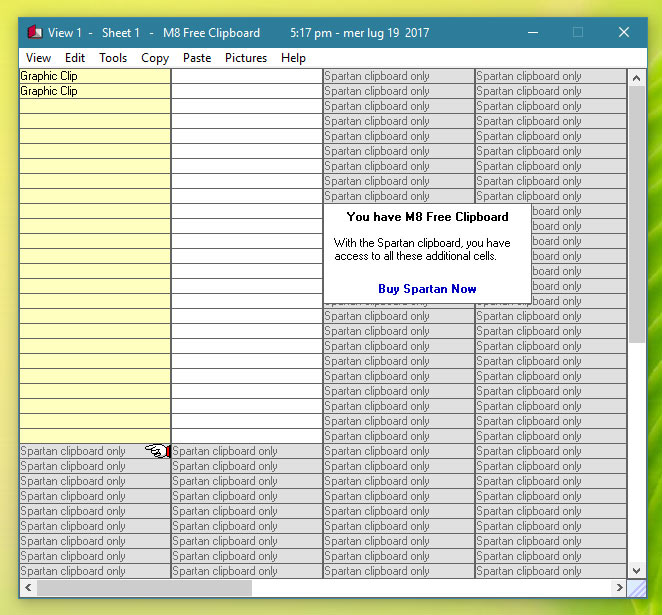The width and height of the screenshot is (662, 615).
Task: Select the first Graphic Clip cell
Action: (95, 76)
